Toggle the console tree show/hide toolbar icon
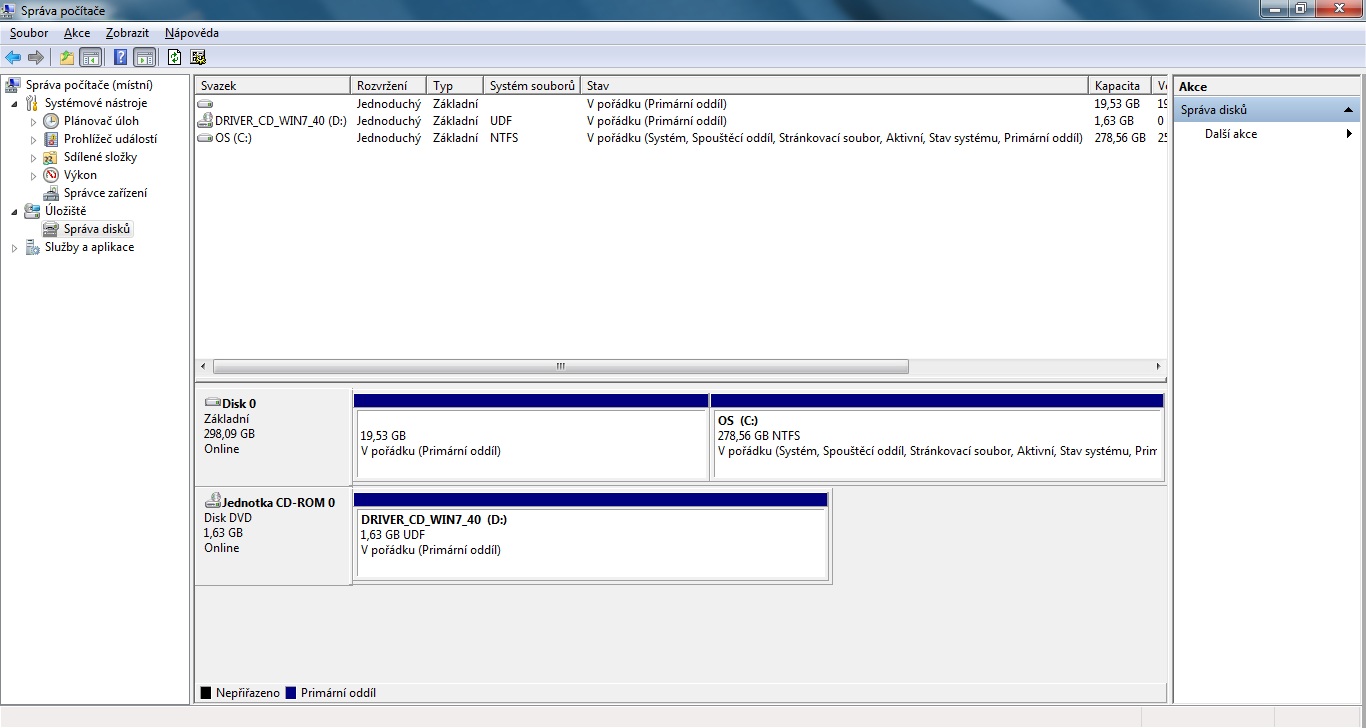The image size is (1366, 728). pos(90,57)
